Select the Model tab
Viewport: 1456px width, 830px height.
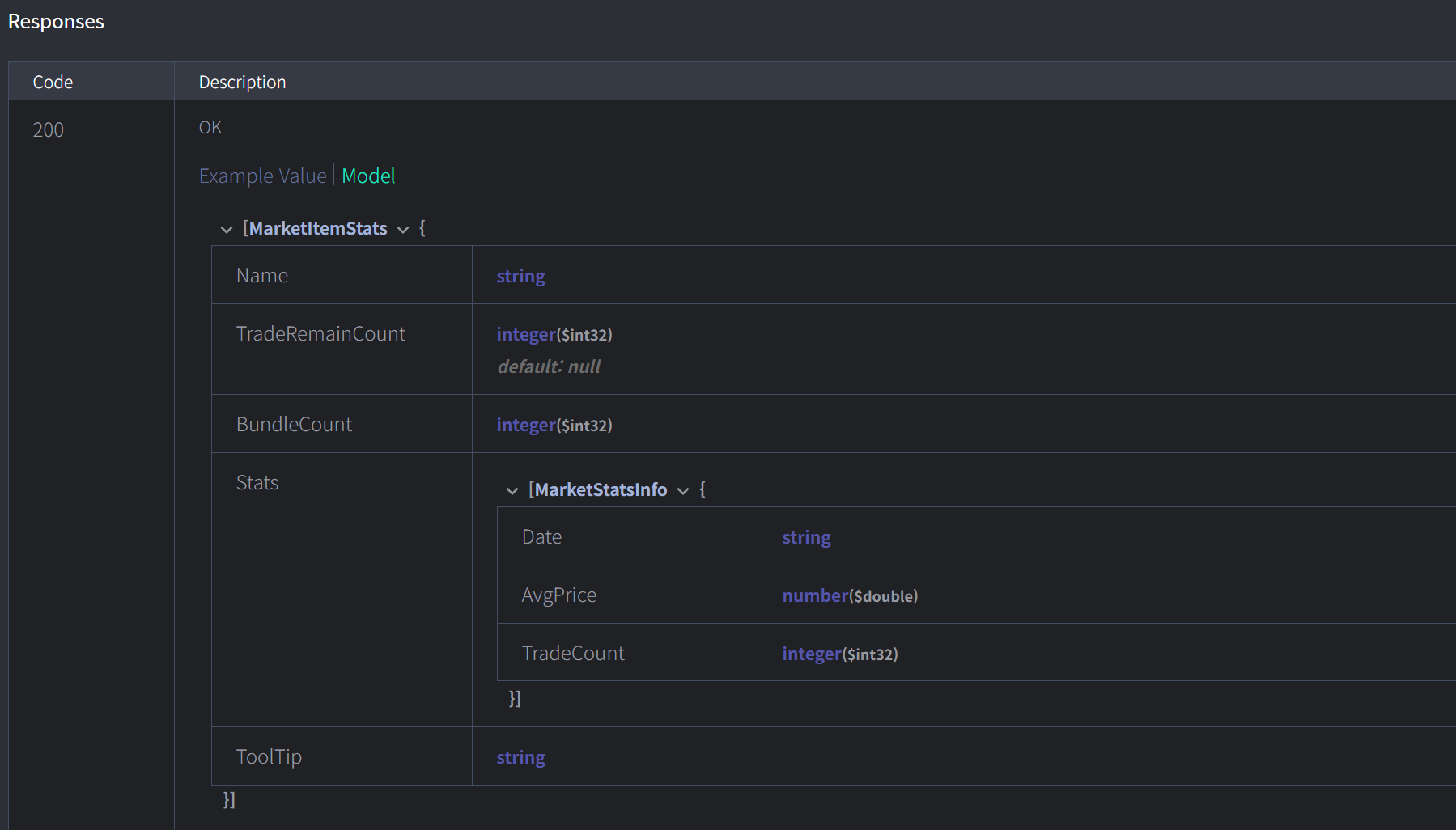pos(368,176)
